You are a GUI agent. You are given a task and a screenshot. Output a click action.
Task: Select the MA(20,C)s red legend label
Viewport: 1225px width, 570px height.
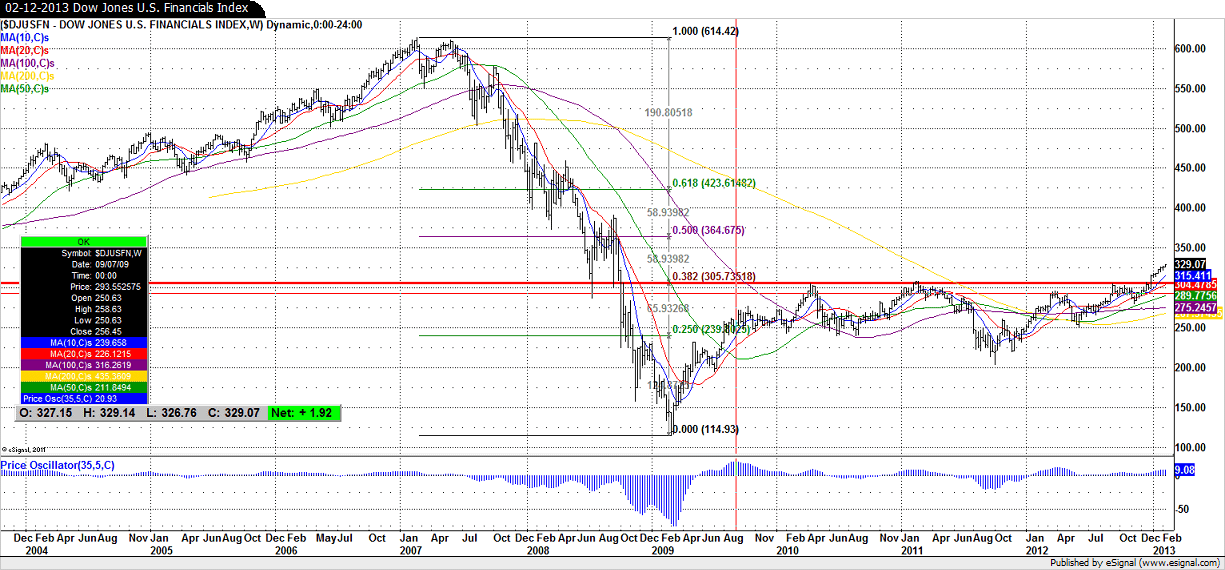24,50
